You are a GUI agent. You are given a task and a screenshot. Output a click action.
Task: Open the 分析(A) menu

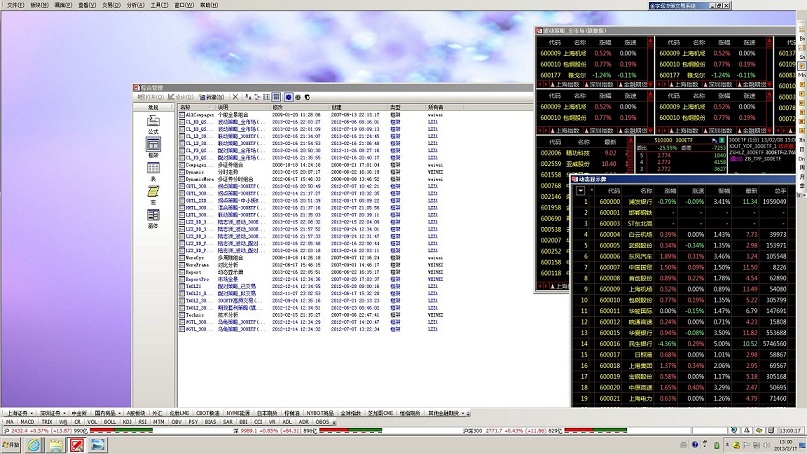(135, 5)
